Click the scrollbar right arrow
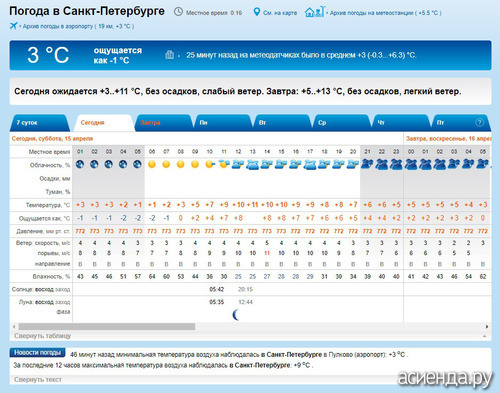Viewport: 500px width, 393px height. tap(487, 326)
